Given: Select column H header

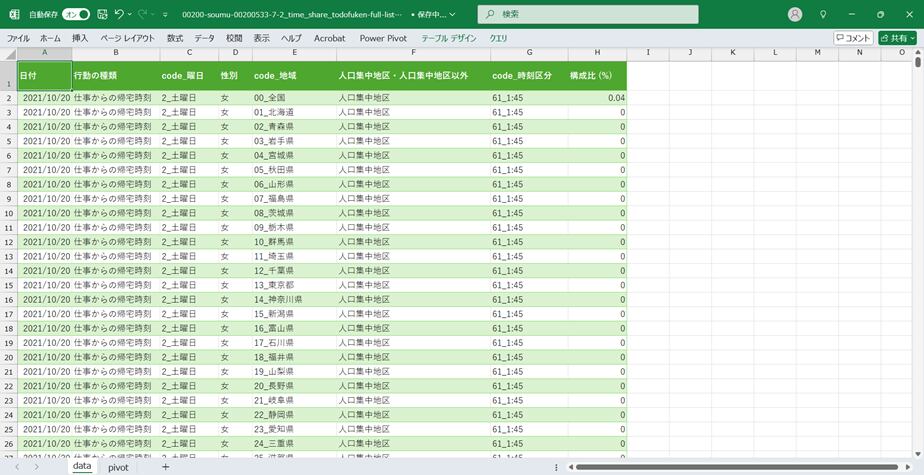Looking at the screenshot, I should click(x=597, y=52).
